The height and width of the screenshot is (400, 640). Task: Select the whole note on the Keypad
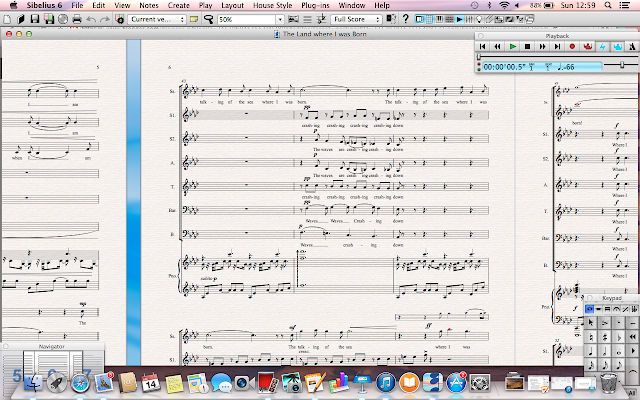[619, 351]
